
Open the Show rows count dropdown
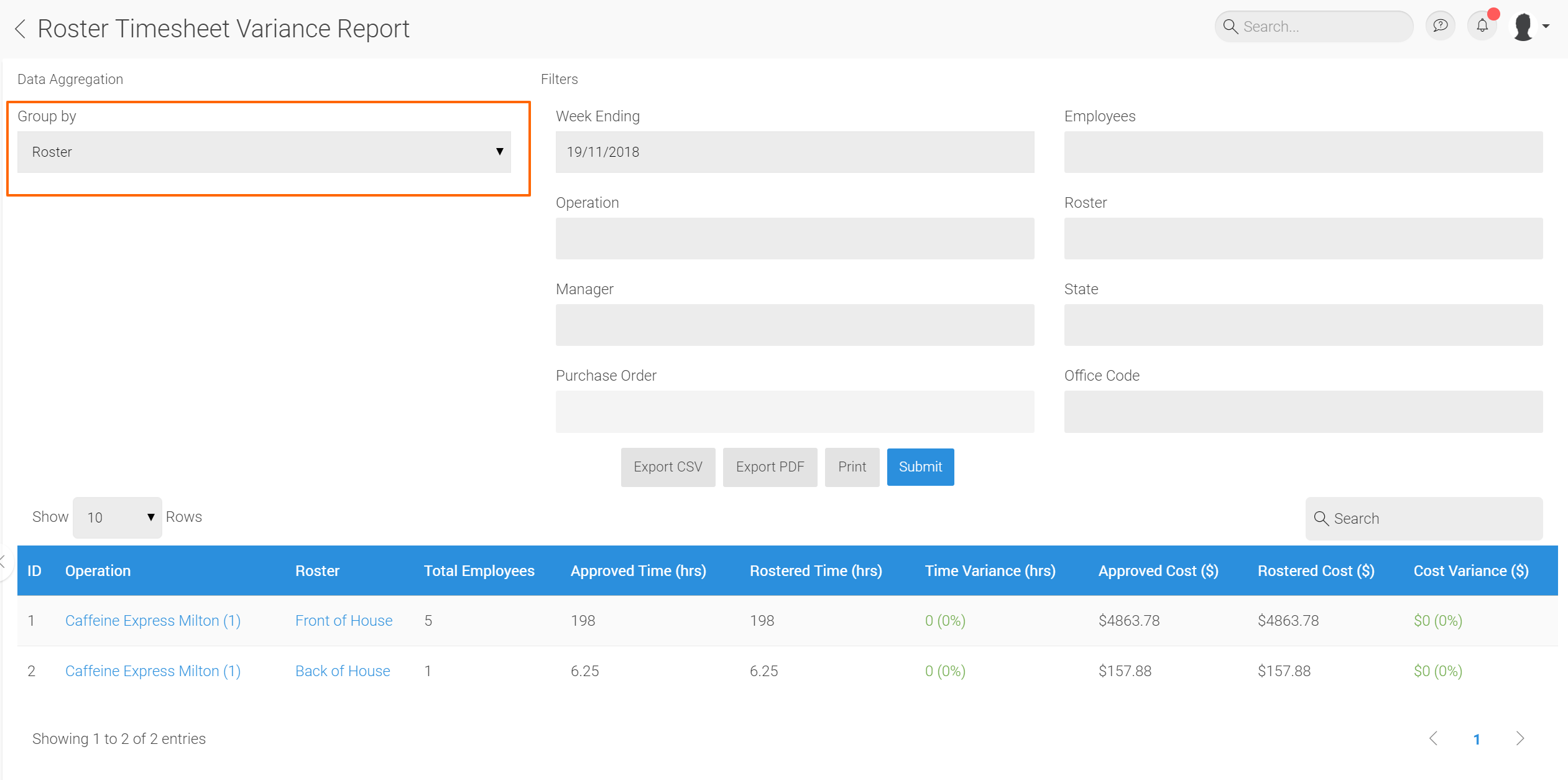(118, 517)
